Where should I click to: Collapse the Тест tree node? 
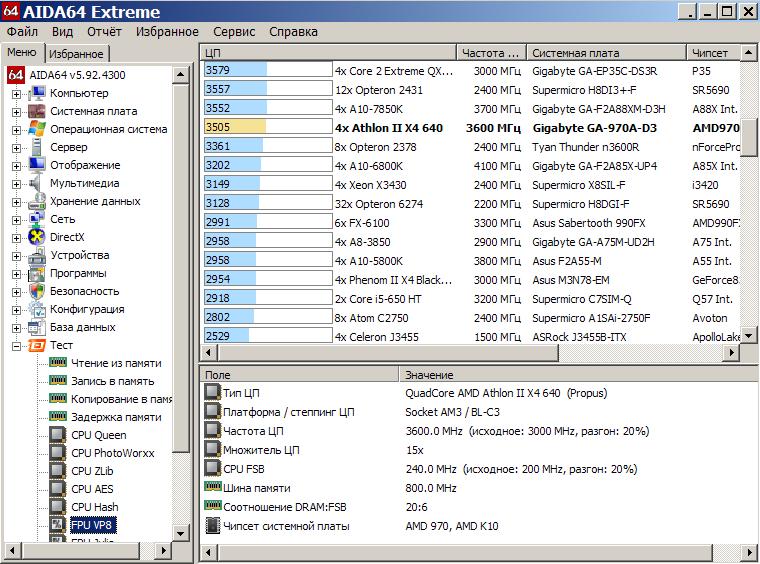click(x=16, y=346)
